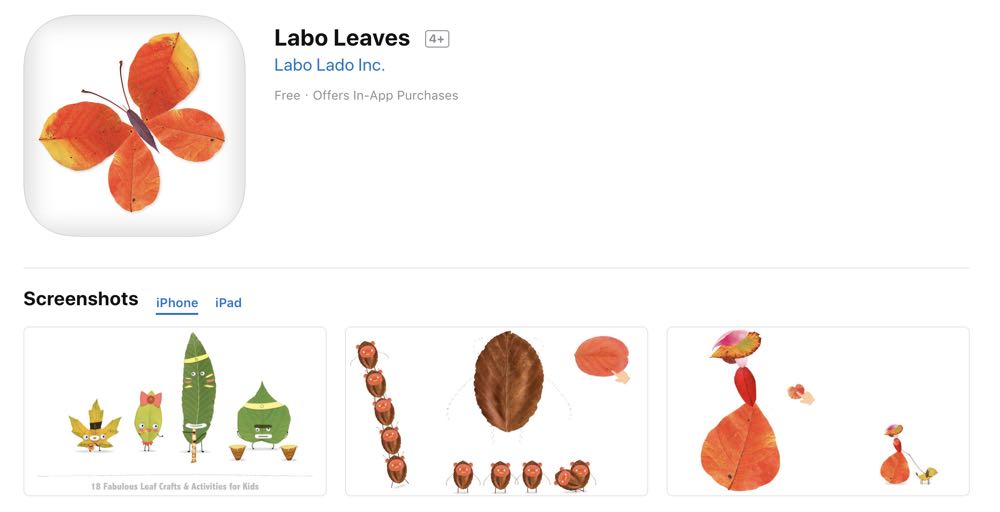Select the tall green leaf playing flute
The image size is (1000, 512).
click(198, 397)
